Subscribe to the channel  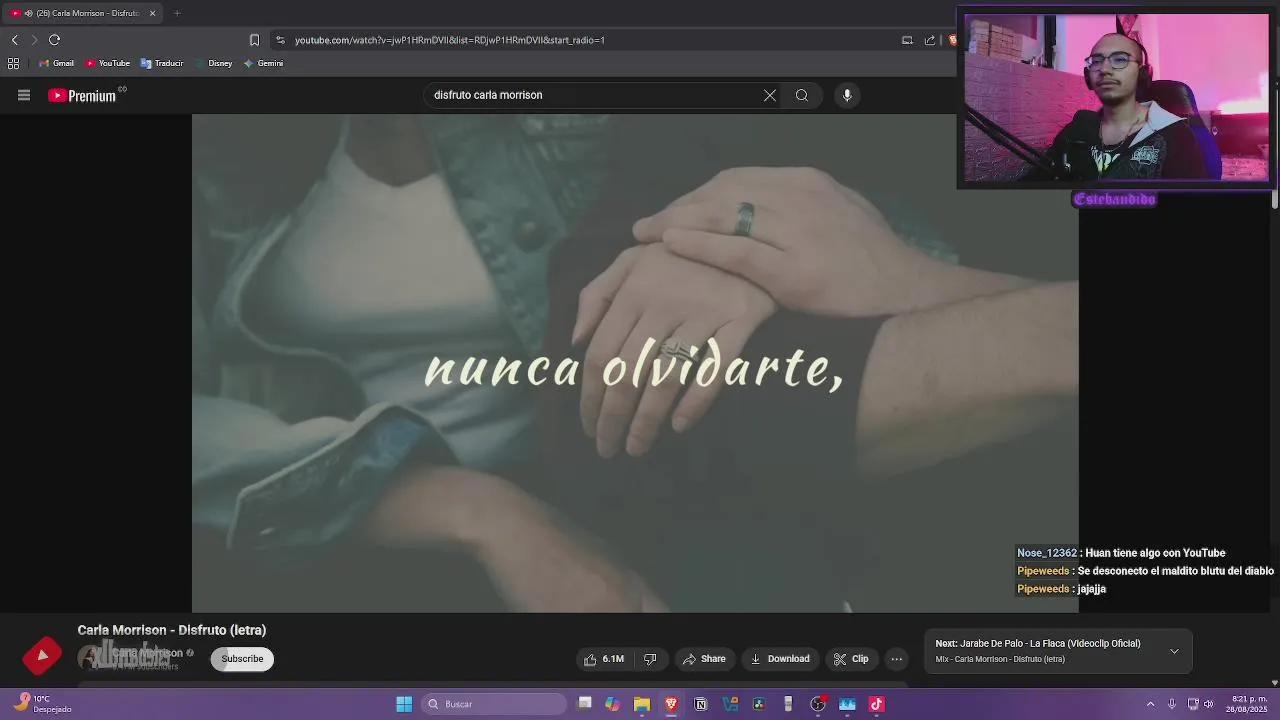coord(242,659)
